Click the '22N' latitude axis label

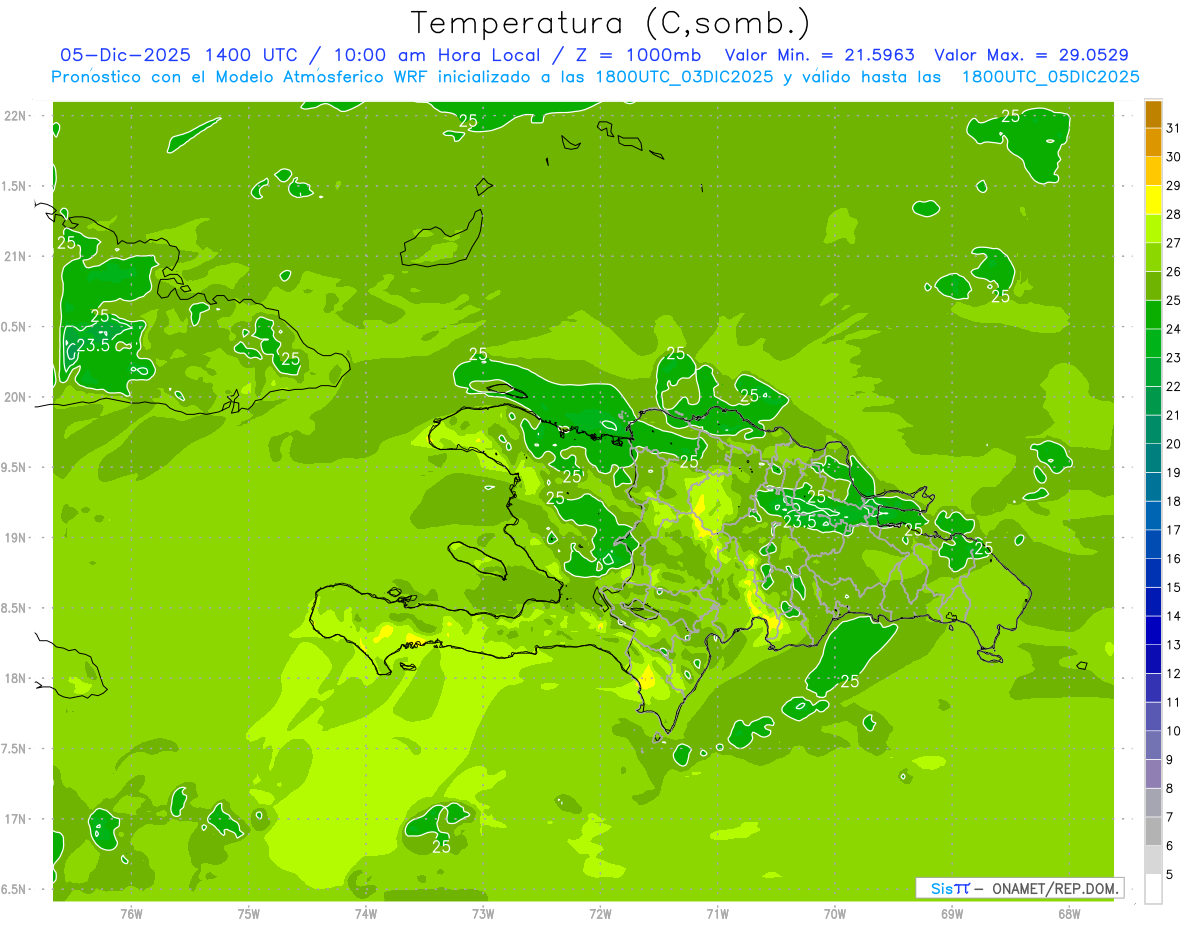coord(15,115)
